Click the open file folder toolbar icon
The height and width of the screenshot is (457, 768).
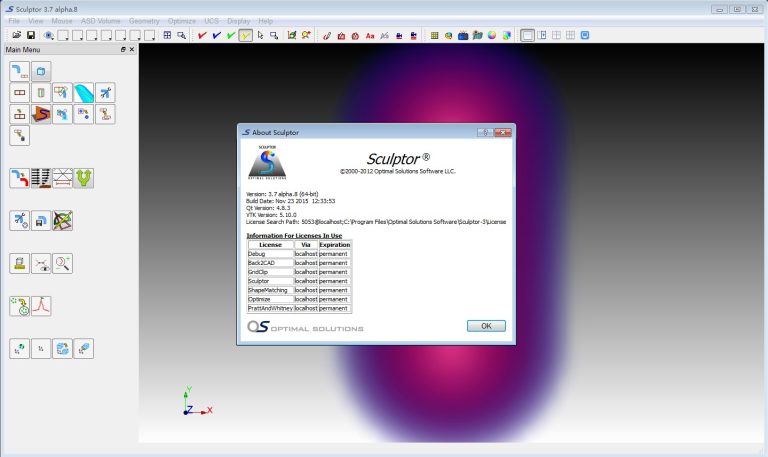17,35
